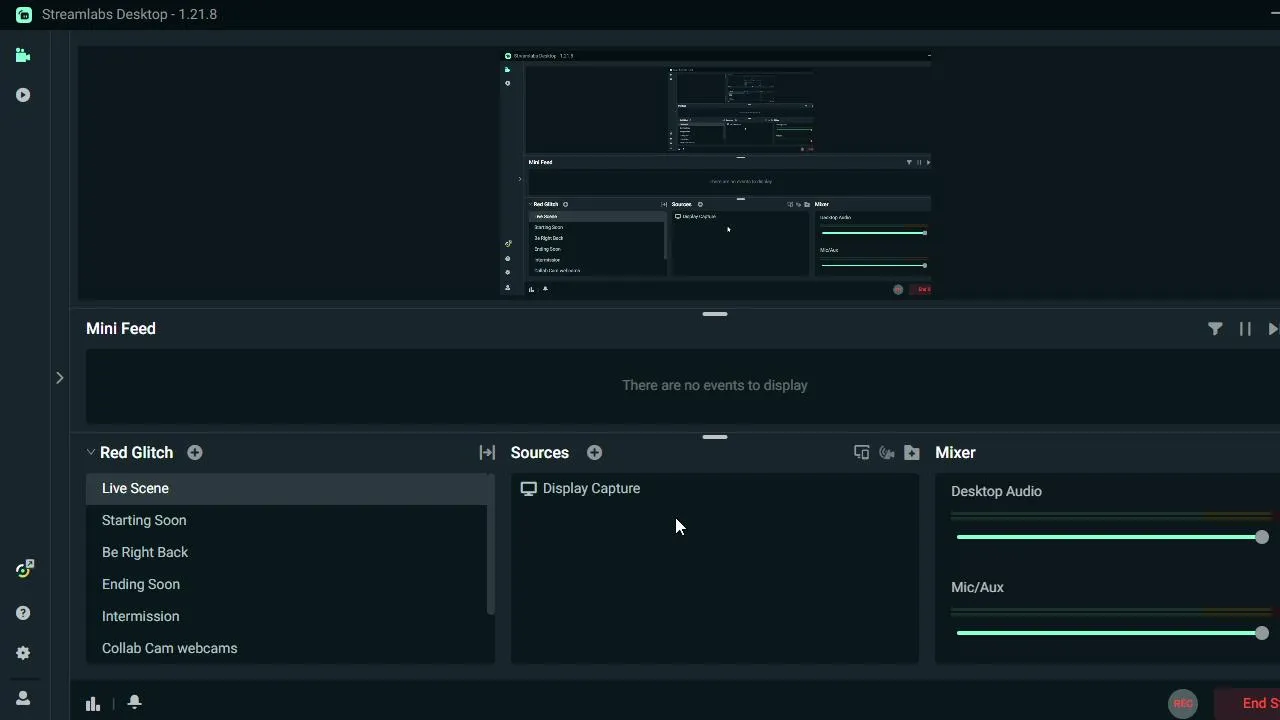
Task: Add a new scene with plus icon
Action: pyautogui.click(x=195, y=453)
